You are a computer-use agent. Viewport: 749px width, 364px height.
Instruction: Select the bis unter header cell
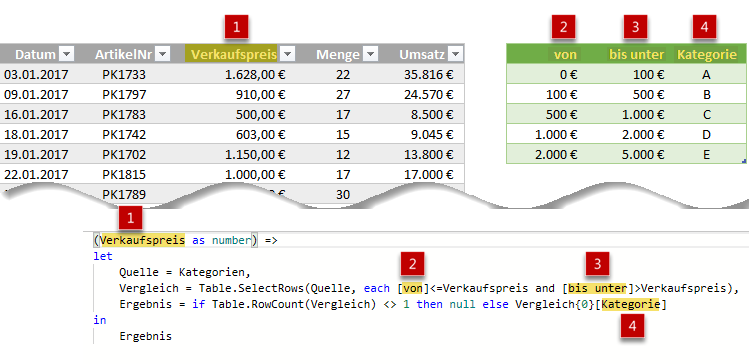pos(637,54)
